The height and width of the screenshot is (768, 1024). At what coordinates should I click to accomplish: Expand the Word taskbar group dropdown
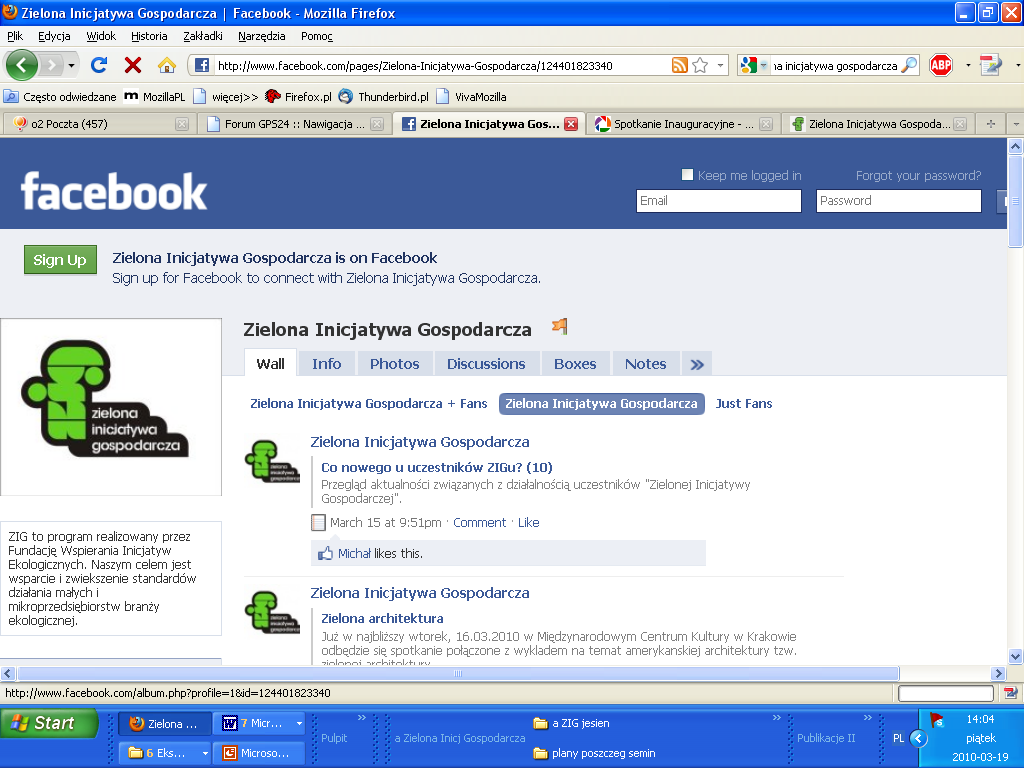(299, 724)
